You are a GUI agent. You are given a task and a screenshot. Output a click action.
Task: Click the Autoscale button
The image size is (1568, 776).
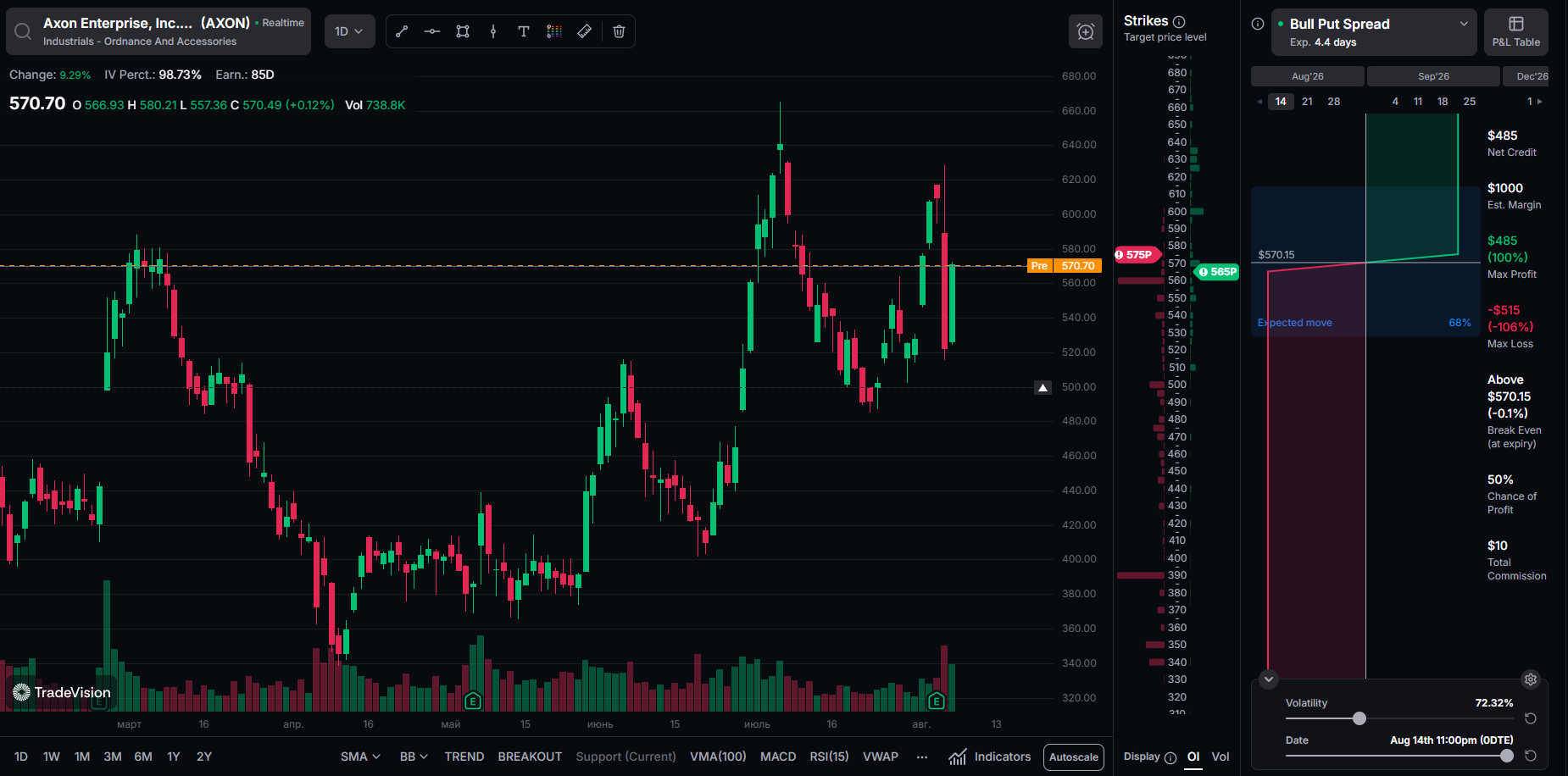pos(1074,757)
